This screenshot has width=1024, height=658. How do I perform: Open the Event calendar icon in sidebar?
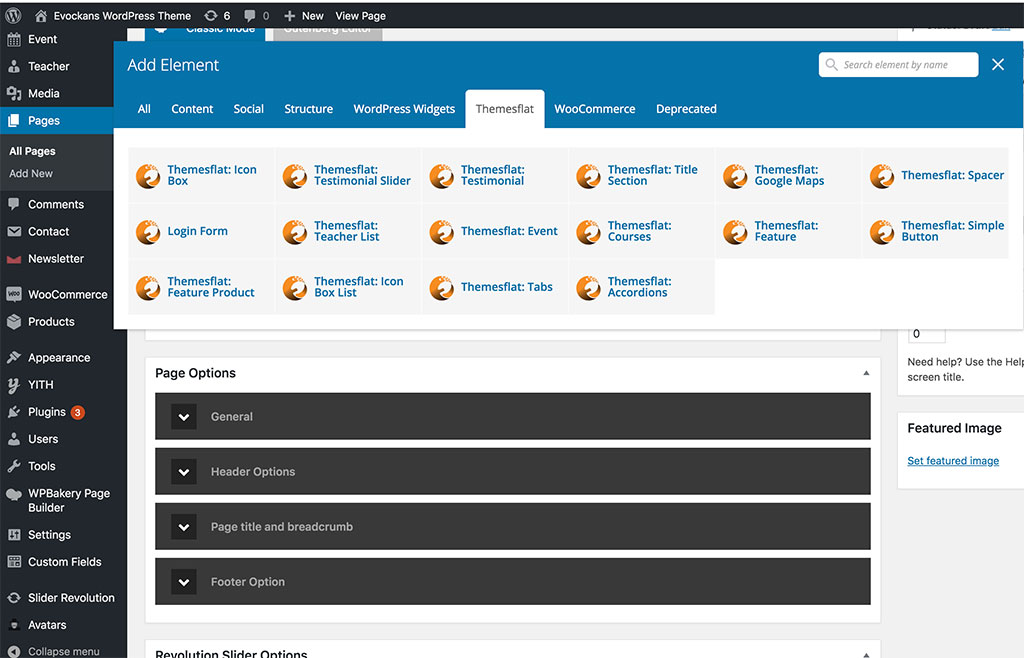pos(14,39)
